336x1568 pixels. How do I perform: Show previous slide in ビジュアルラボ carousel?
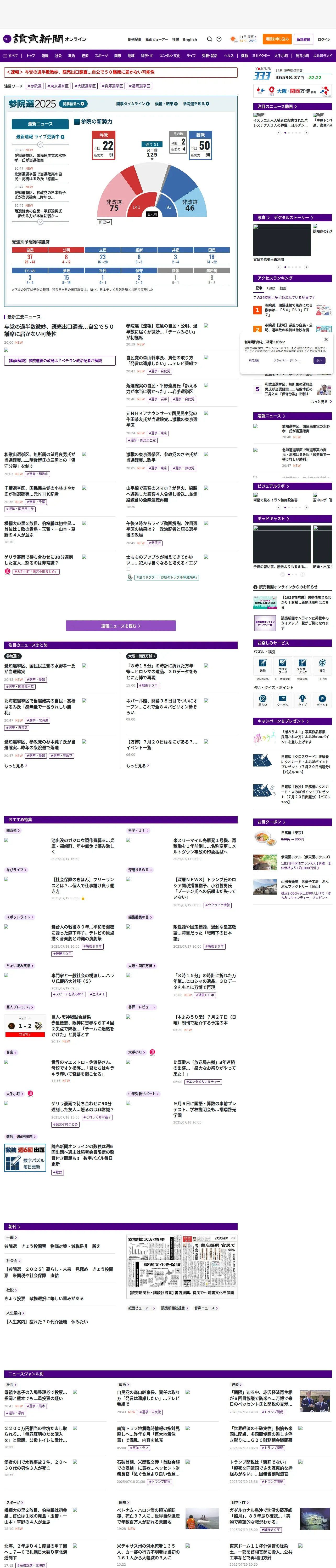coord(279,508)
